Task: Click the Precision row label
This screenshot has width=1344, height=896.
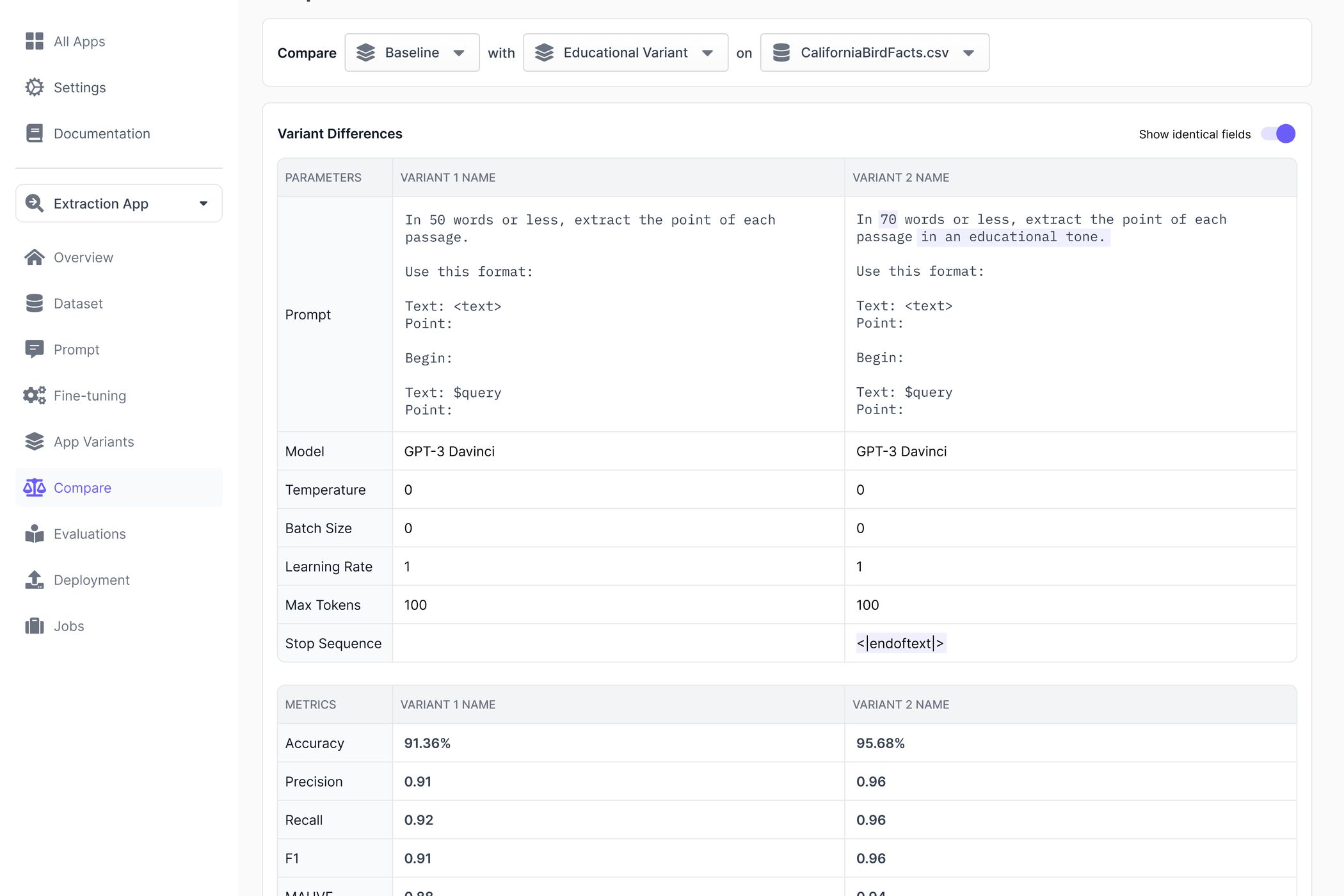Action: [x=314, y=781]
